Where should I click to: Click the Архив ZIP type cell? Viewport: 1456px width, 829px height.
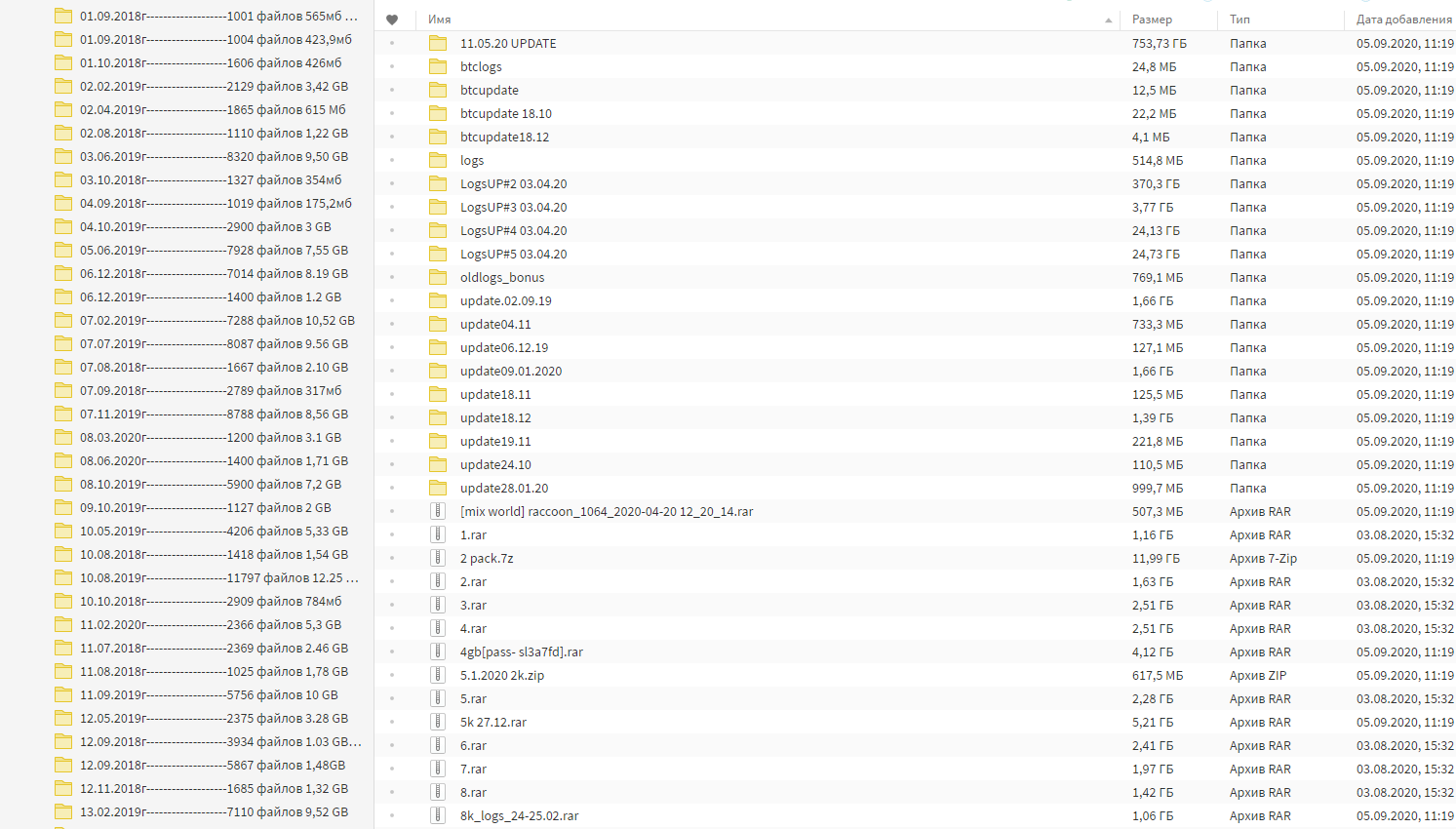click(1258, 675)
